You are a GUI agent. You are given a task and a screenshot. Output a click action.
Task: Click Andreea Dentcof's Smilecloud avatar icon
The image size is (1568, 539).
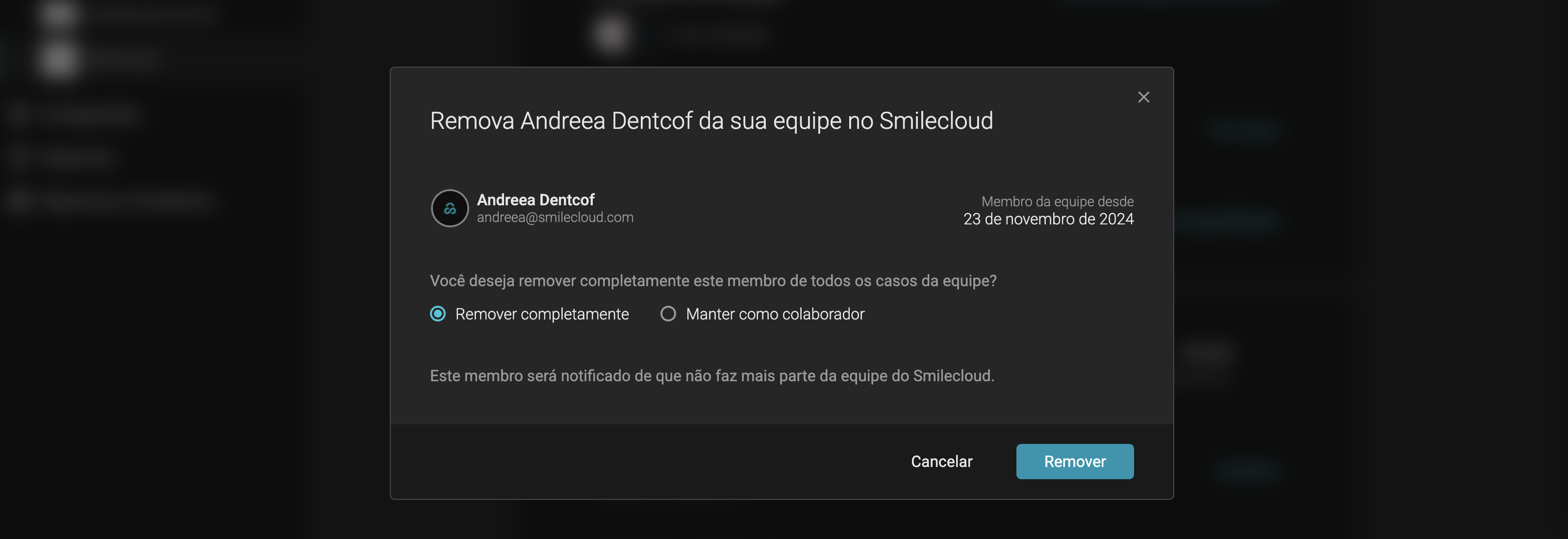point(450,209)
